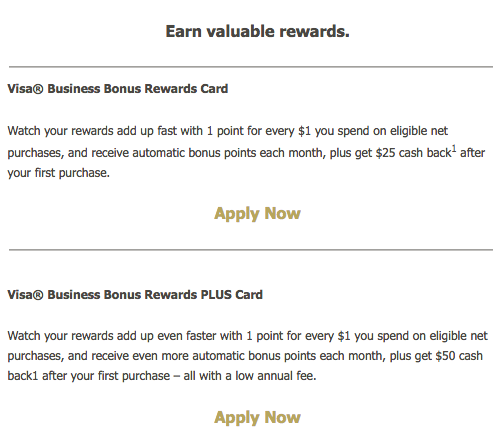Click the 'Earn valuable rewards.' heading
500x445 pixels.
pos(257,31)
